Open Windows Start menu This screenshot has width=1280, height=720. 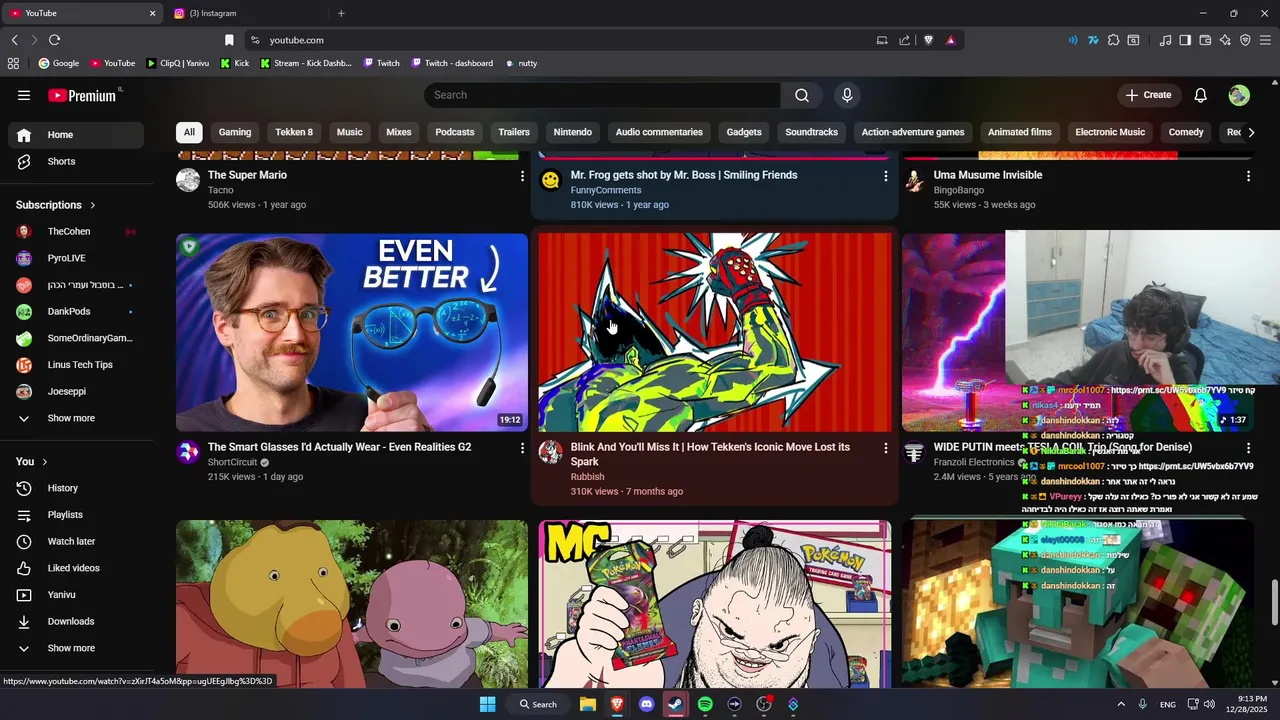487,704
